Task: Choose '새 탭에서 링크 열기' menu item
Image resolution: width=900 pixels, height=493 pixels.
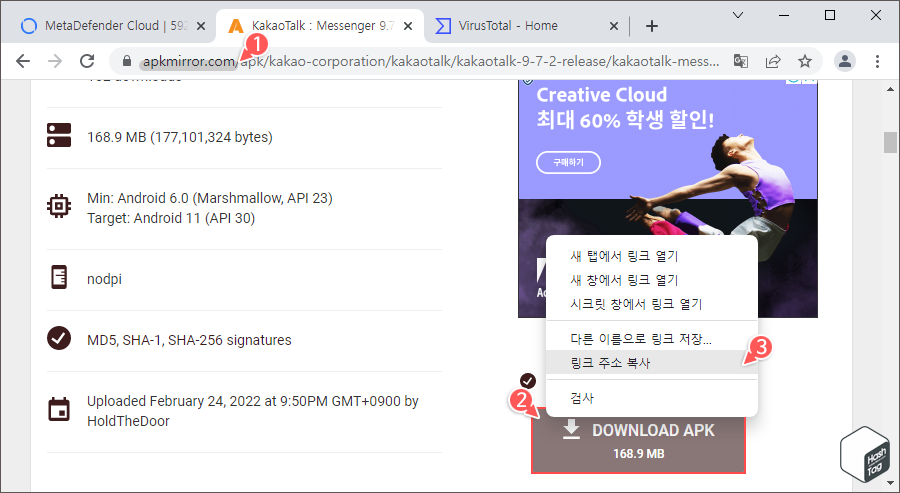Action: (652, 256)
